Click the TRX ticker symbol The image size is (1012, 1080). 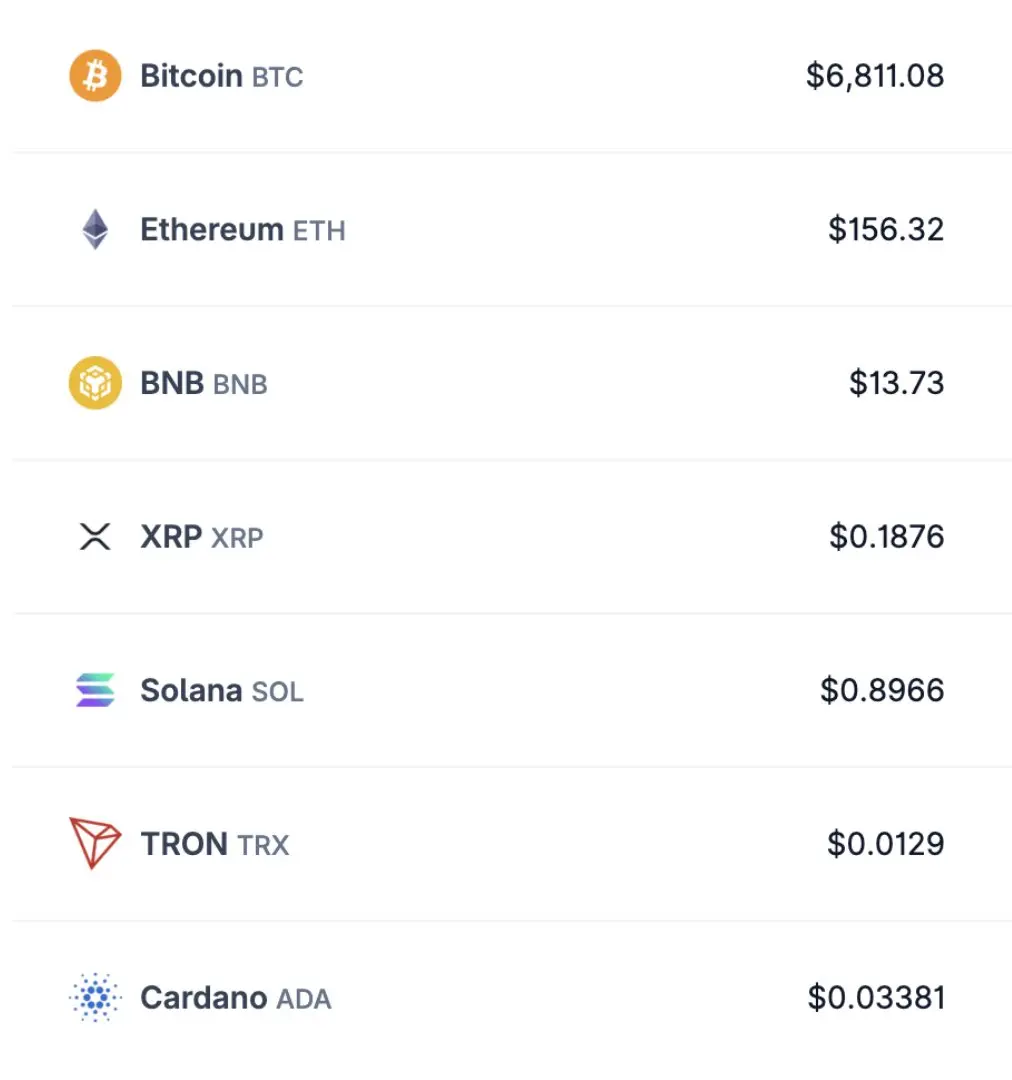coord(264,845)
